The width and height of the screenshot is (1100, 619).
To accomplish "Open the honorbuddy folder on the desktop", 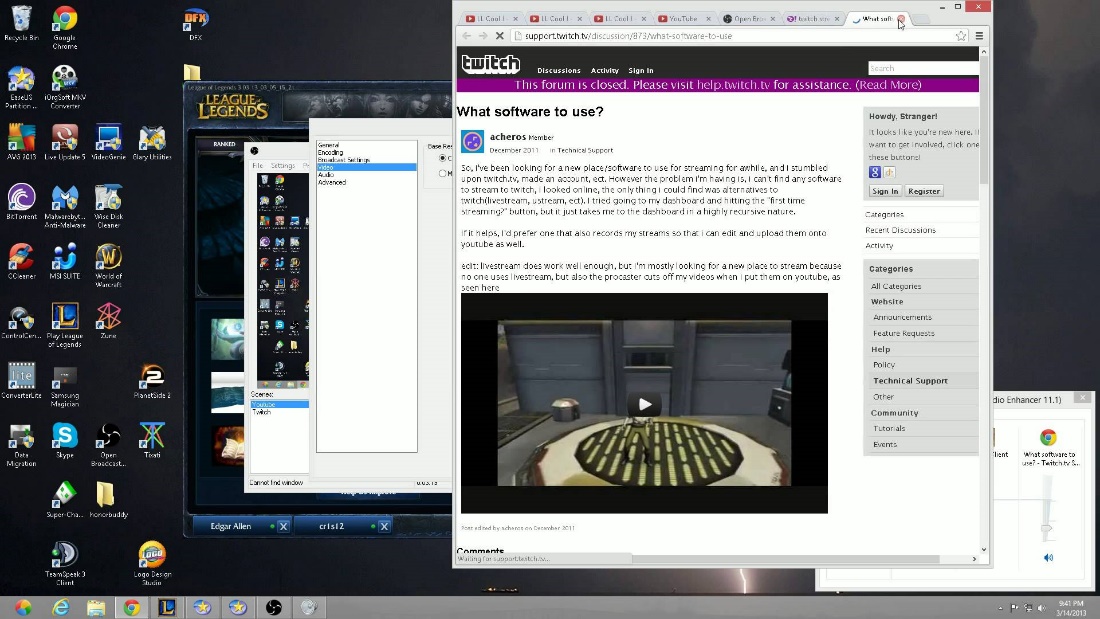I will [x=108, y=500].
